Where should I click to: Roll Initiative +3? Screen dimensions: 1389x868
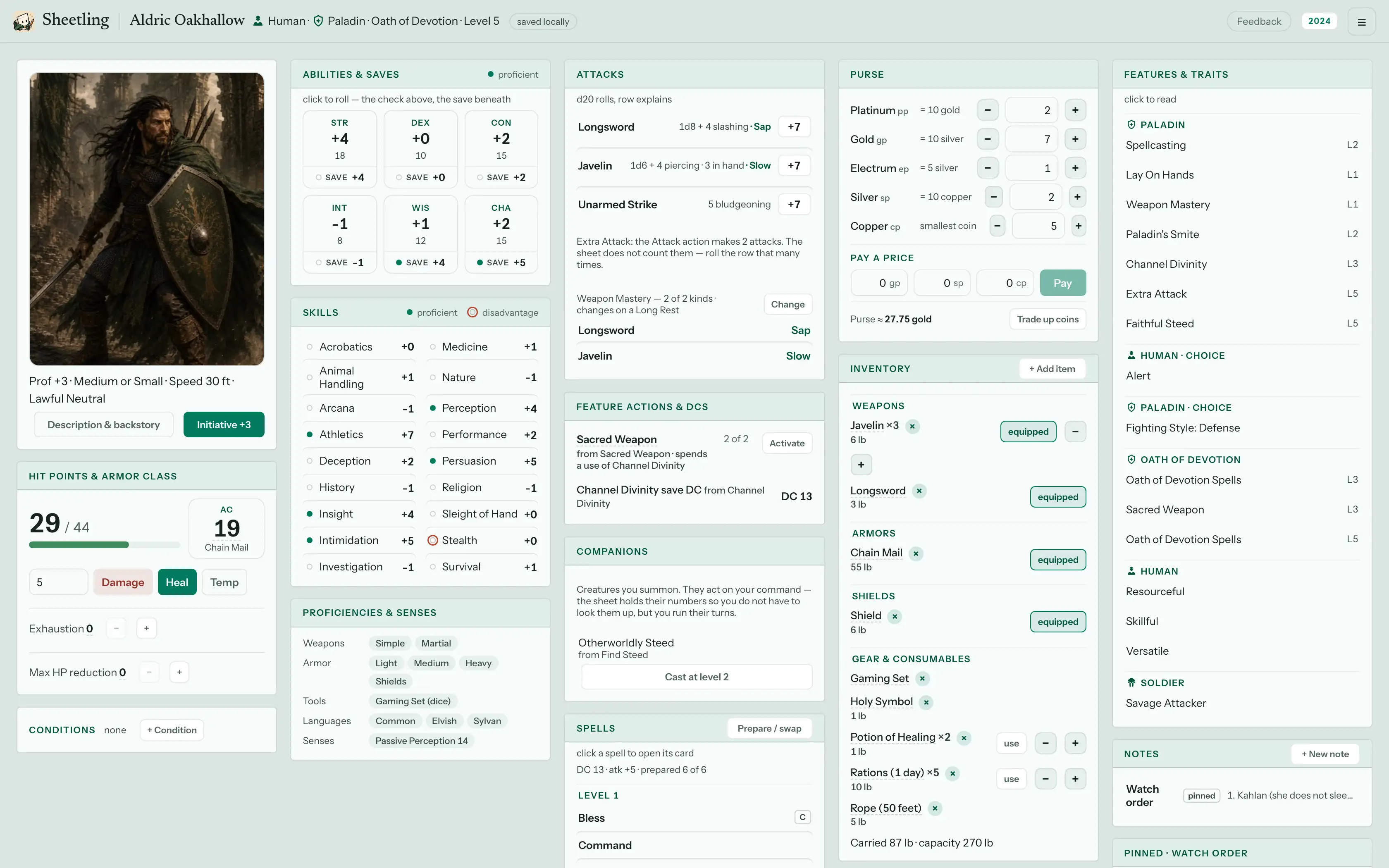(224, 425)
